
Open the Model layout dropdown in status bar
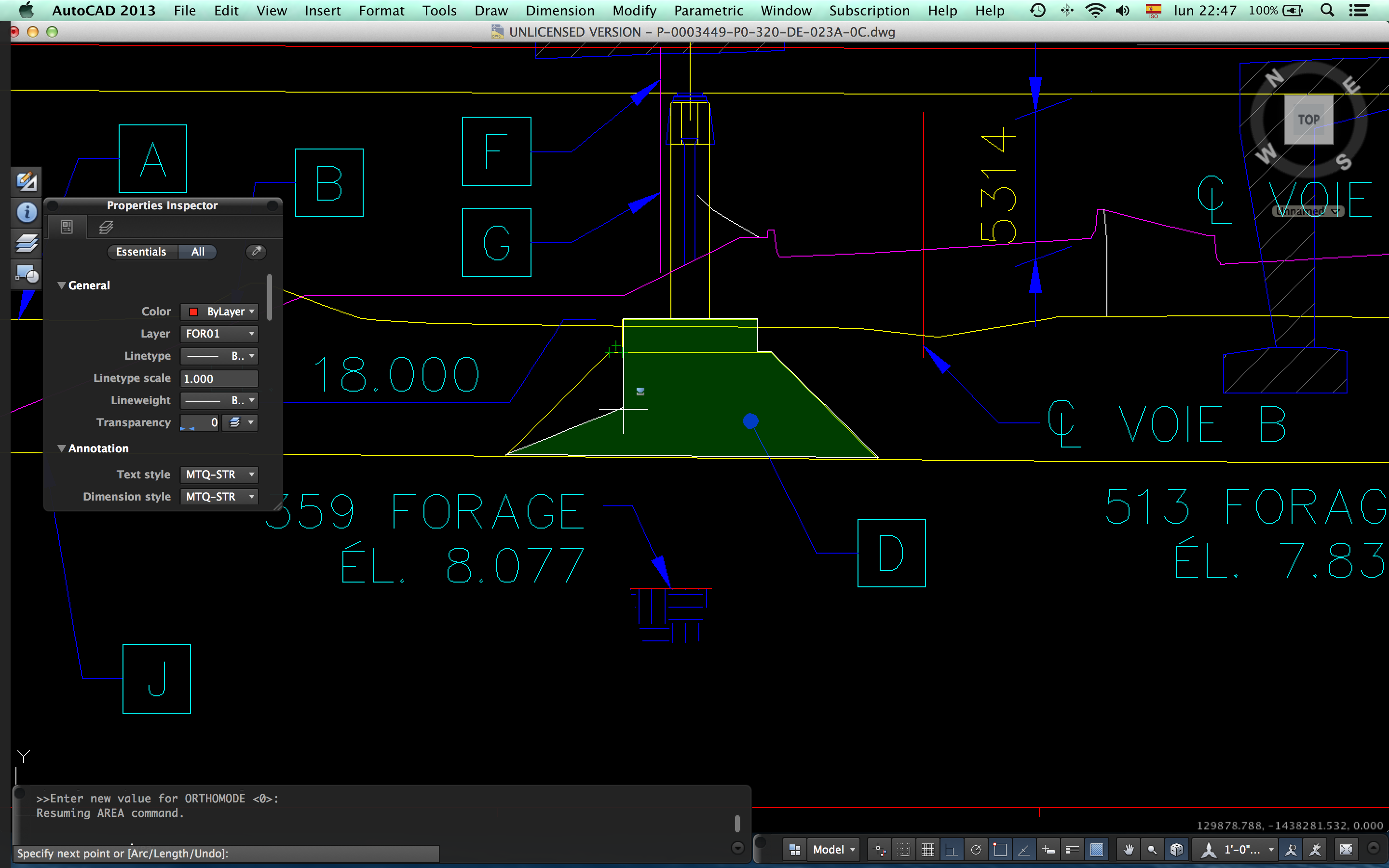coord(833,849)
